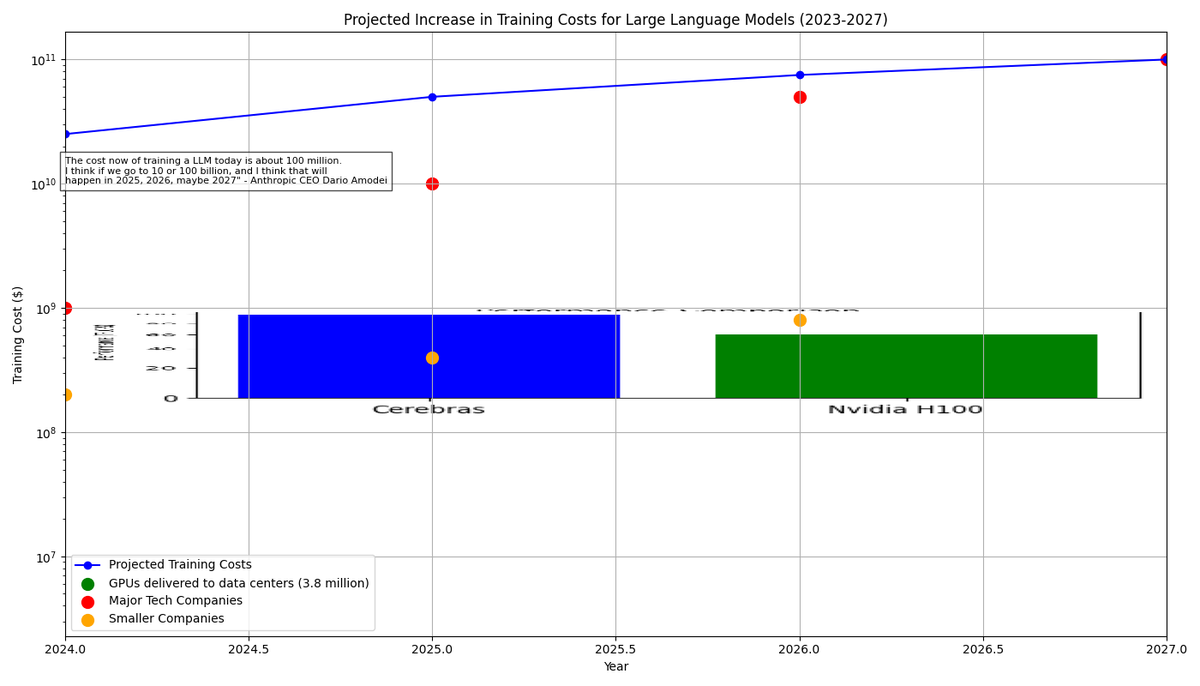Click the 10^7 y-axis tick label
1200x686 pixels.
tap(46, 557)
